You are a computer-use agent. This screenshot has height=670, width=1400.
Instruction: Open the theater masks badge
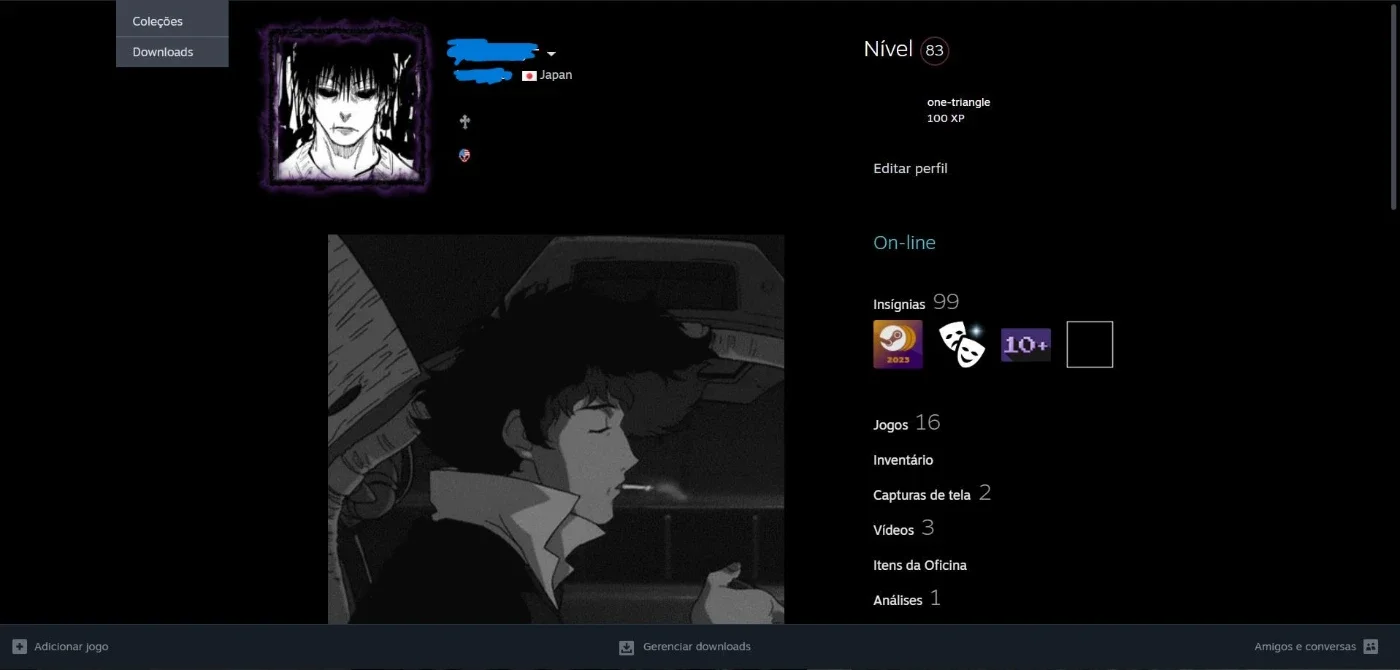click(x=962, y=344)
